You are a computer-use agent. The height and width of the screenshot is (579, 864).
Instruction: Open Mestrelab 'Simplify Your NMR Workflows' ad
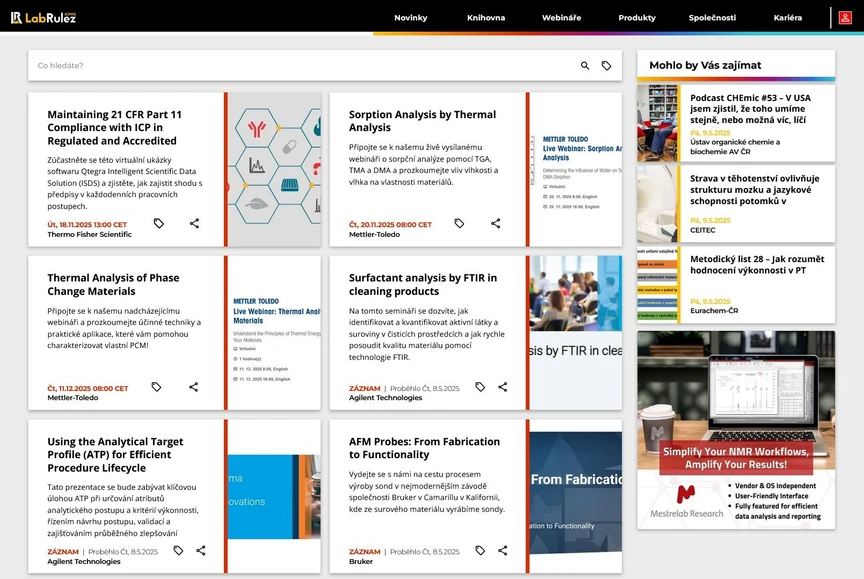736,430
